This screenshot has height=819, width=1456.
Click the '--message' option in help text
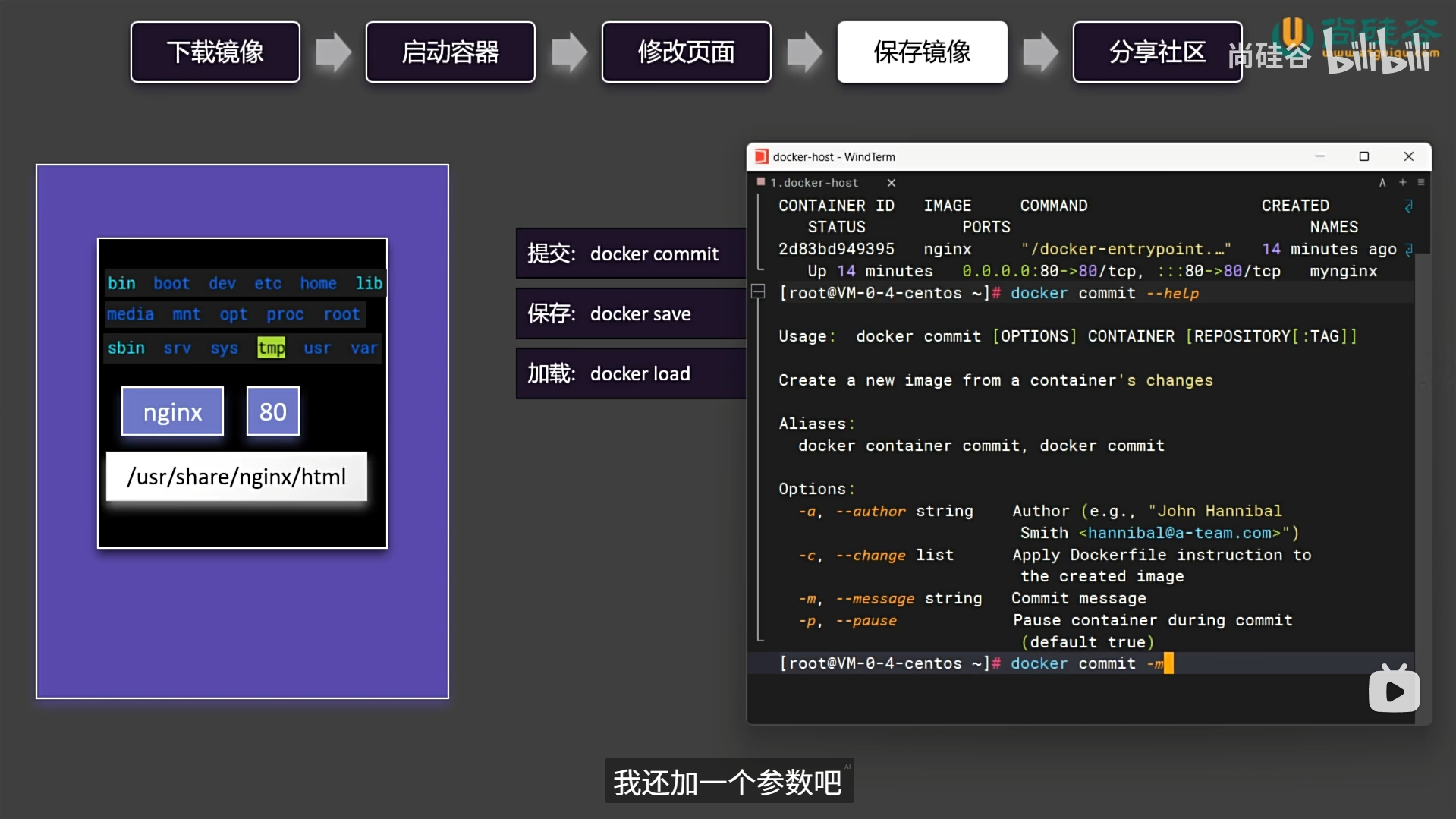point(875,598)
